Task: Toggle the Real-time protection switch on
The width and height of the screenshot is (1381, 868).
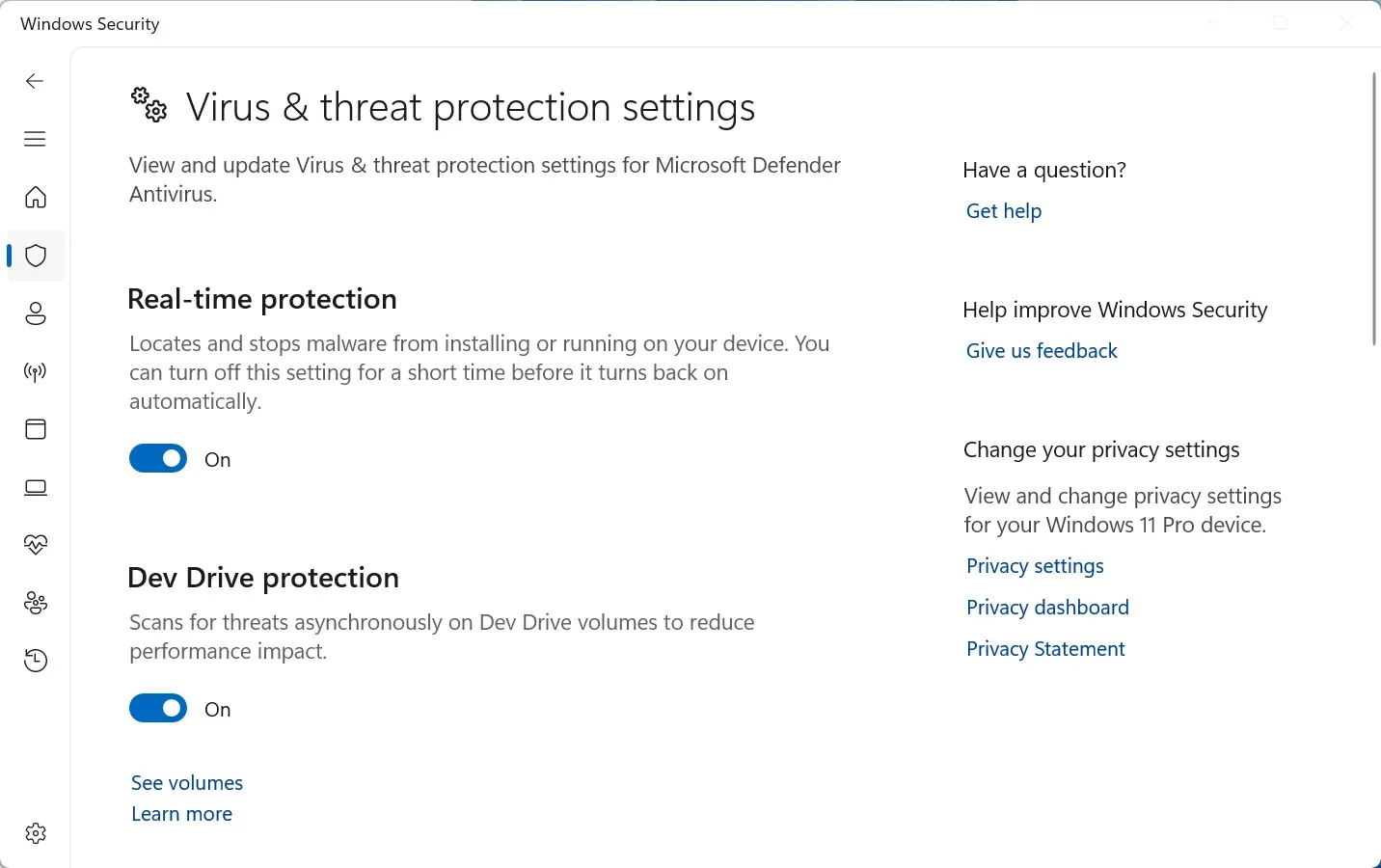Action: click(158, 458)
